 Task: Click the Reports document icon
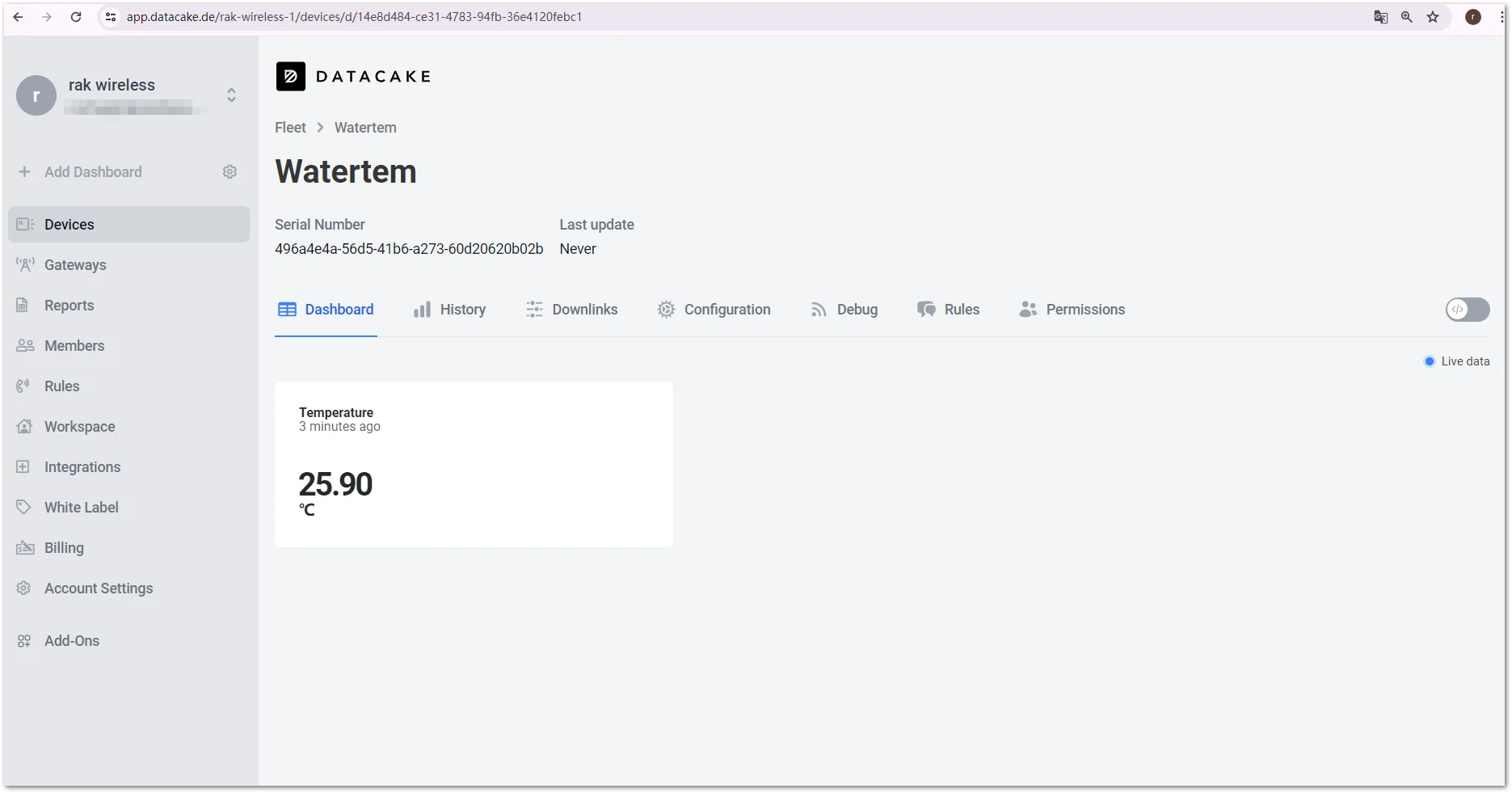[23, 306]
